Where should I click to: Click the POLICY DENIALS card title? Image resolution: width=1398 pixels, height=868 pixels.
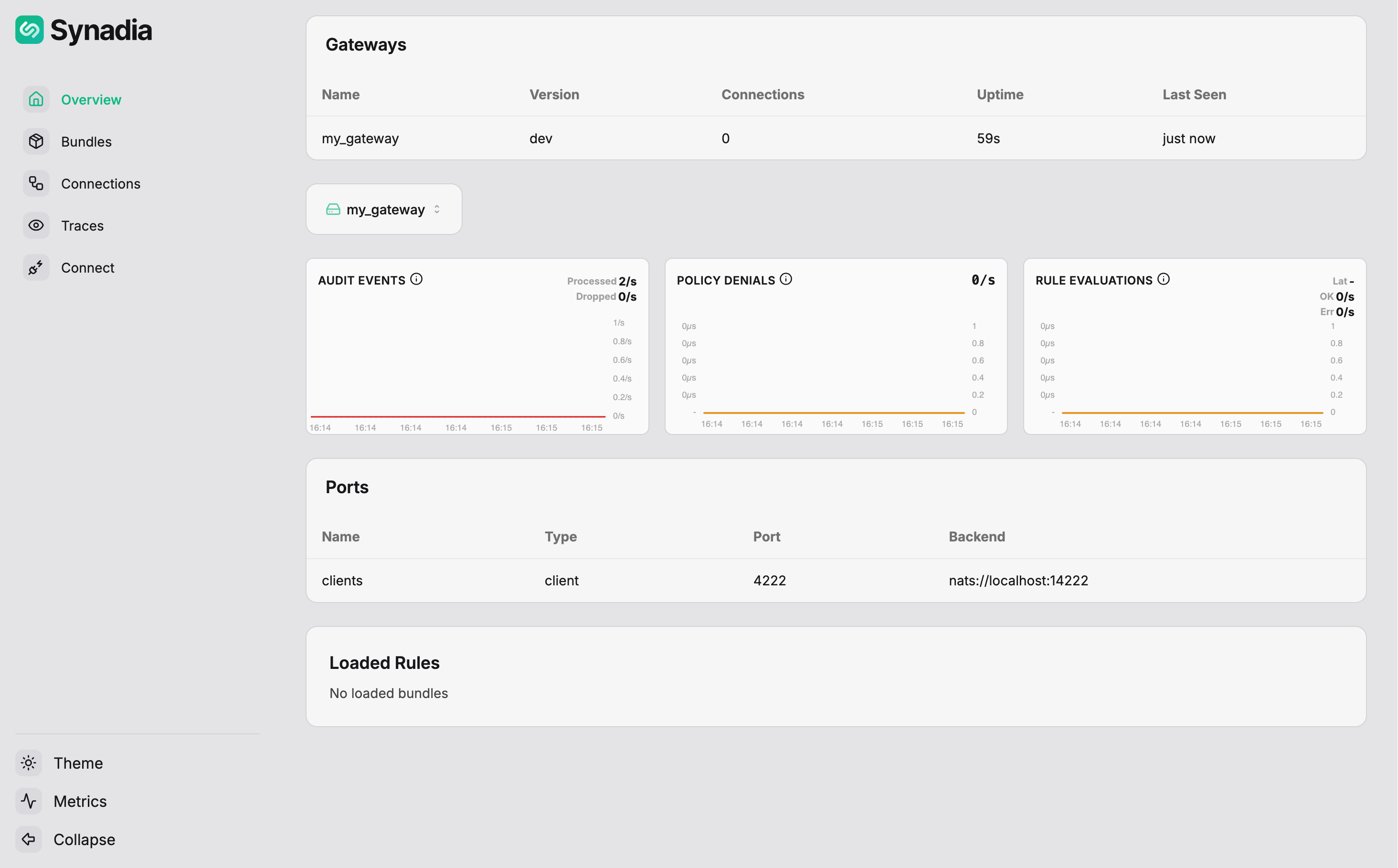pos(726,281)
